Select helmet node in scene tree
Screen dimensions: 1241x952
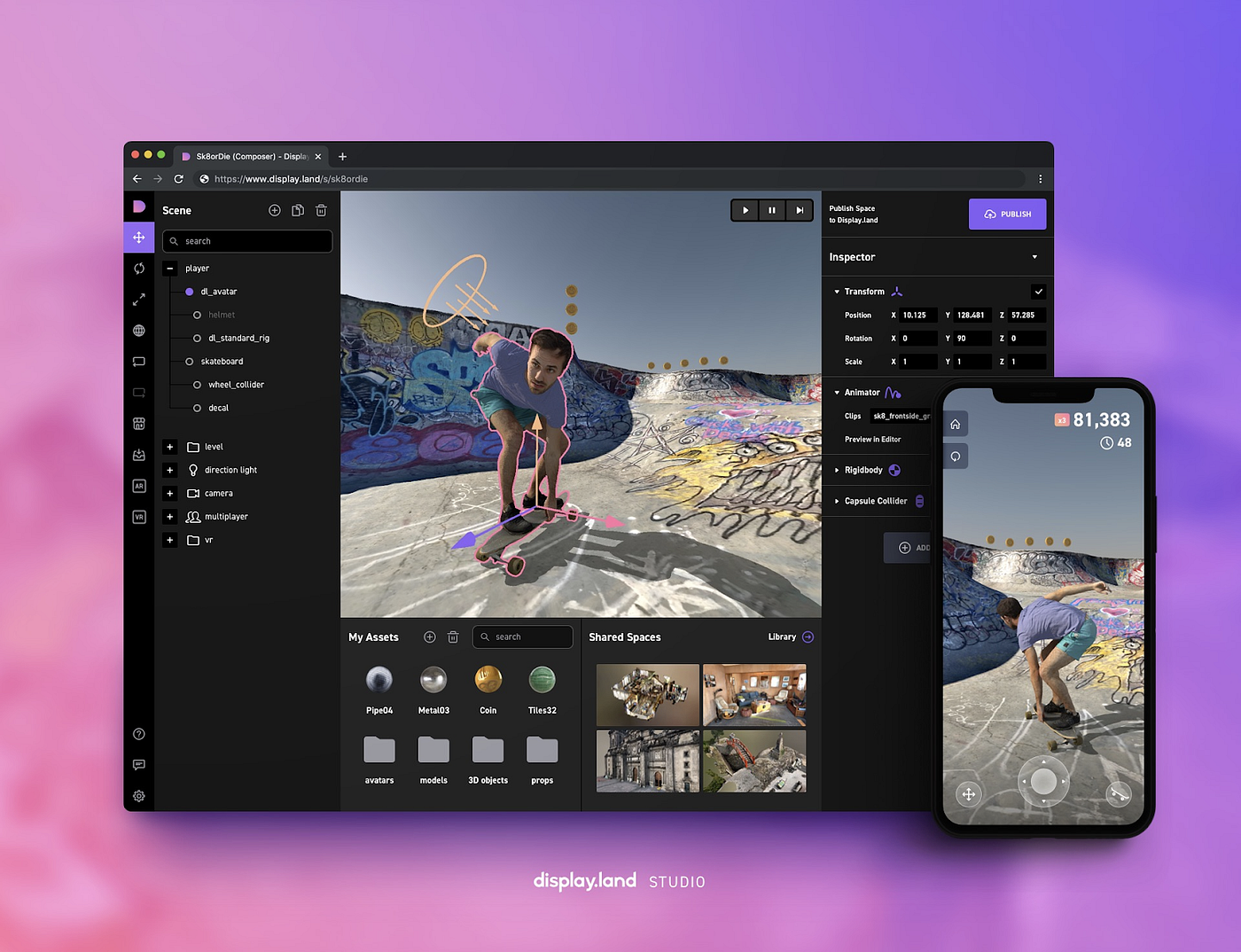pyautogui.click(x=222, y=315)
